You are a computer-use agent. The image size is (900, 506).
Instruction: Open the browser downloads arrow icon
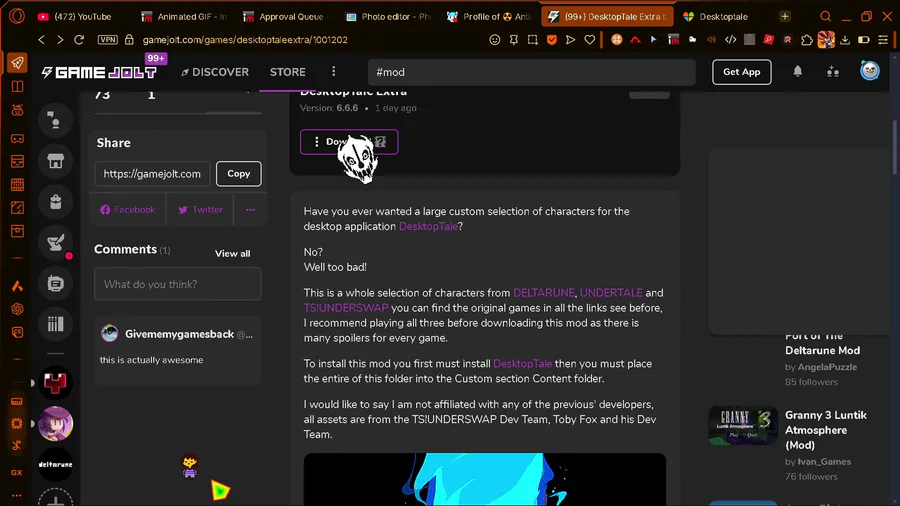click(845, 40)
